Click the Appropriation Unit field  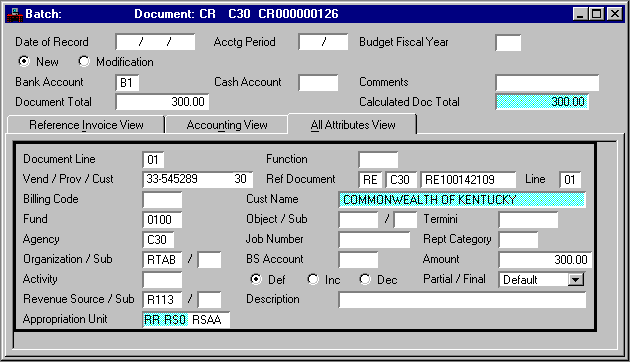point(186,320)
